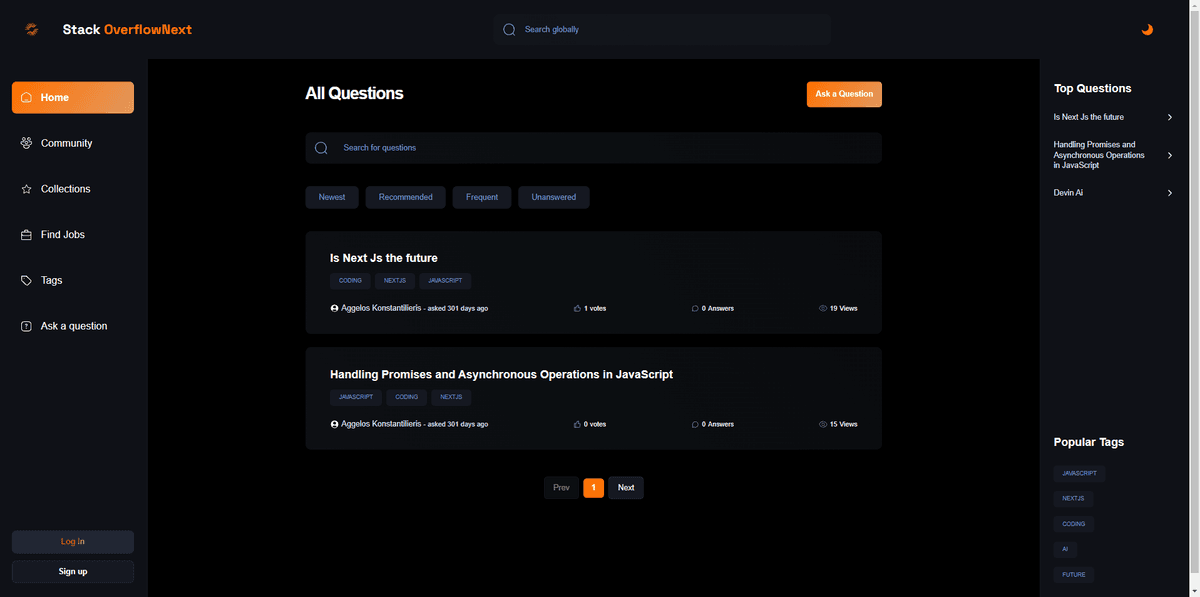Click the thumbs-up icon beside 0 votes
The width and height of the screenshot is (1200, 597).
pos(577,424)
